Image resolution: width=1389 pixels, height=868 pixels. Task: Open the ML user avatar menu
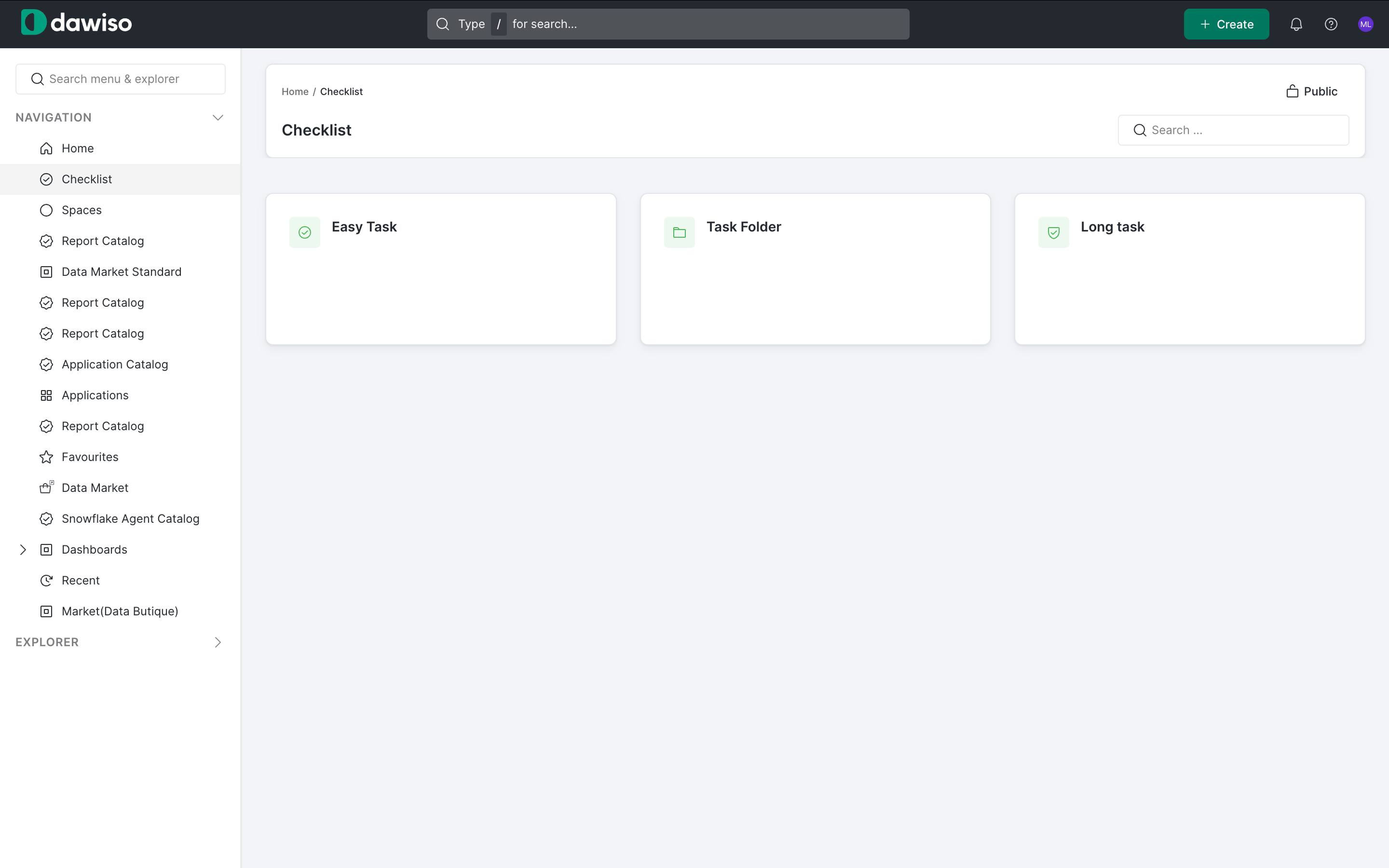[1365, 24]
